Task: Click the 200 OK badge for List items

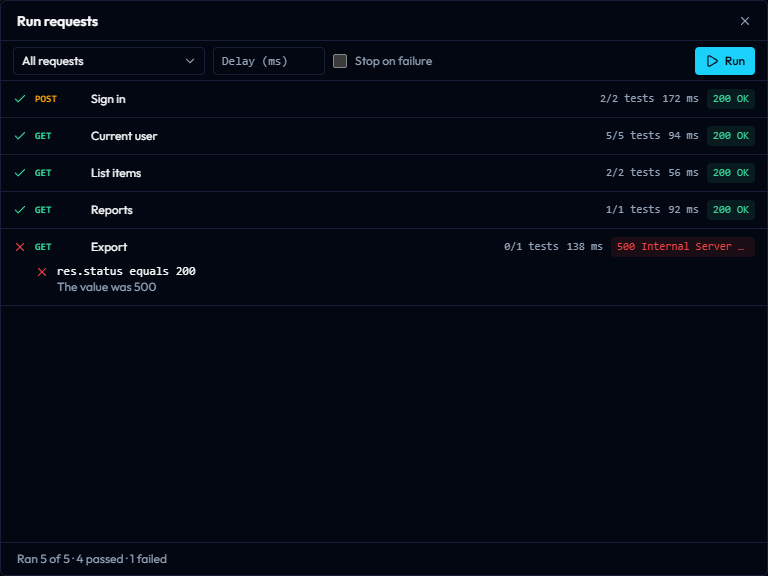Action: pos(730,172)
